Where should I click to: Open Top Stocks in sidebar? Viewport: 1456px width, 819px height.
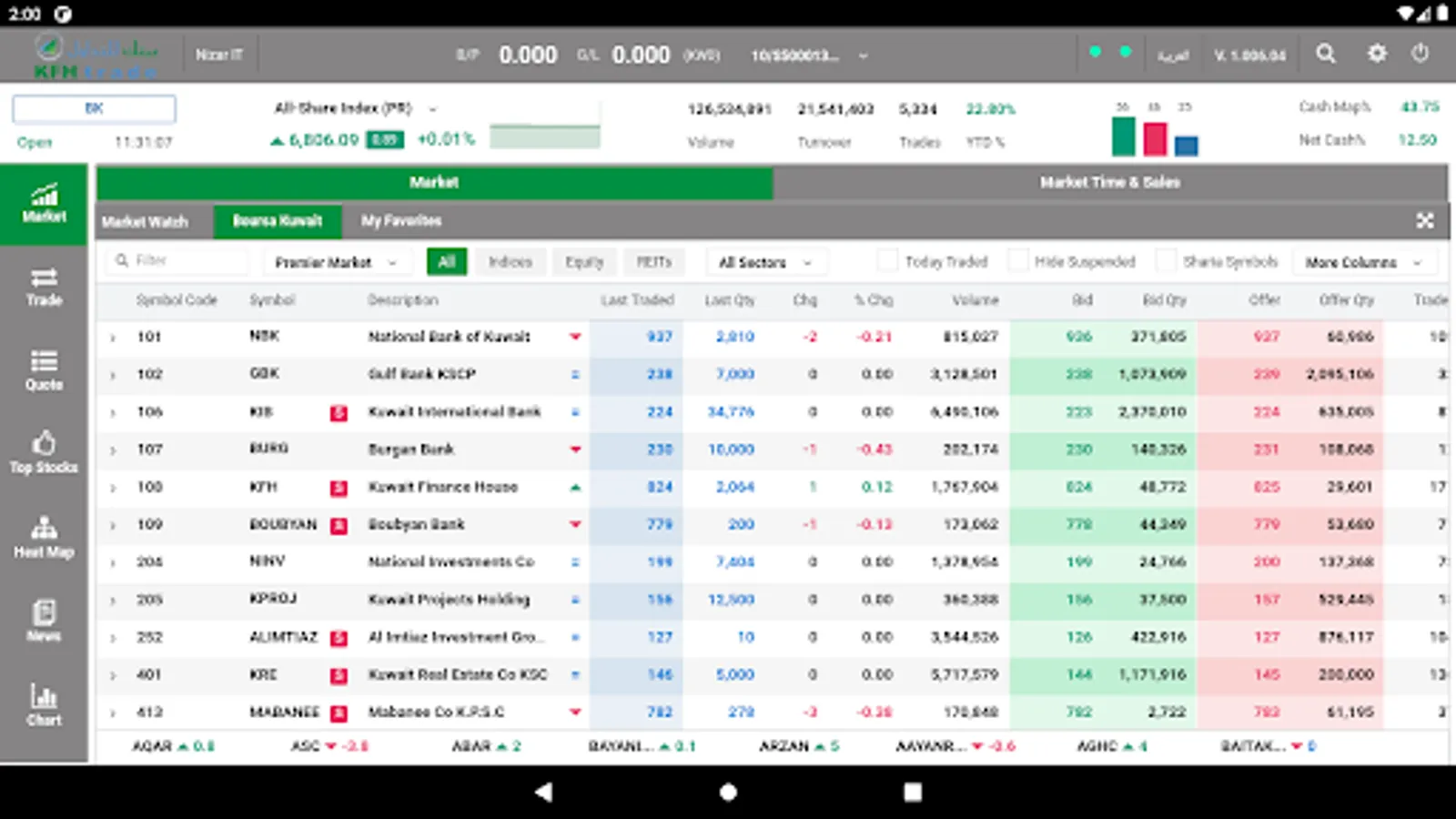coord(44,453)
